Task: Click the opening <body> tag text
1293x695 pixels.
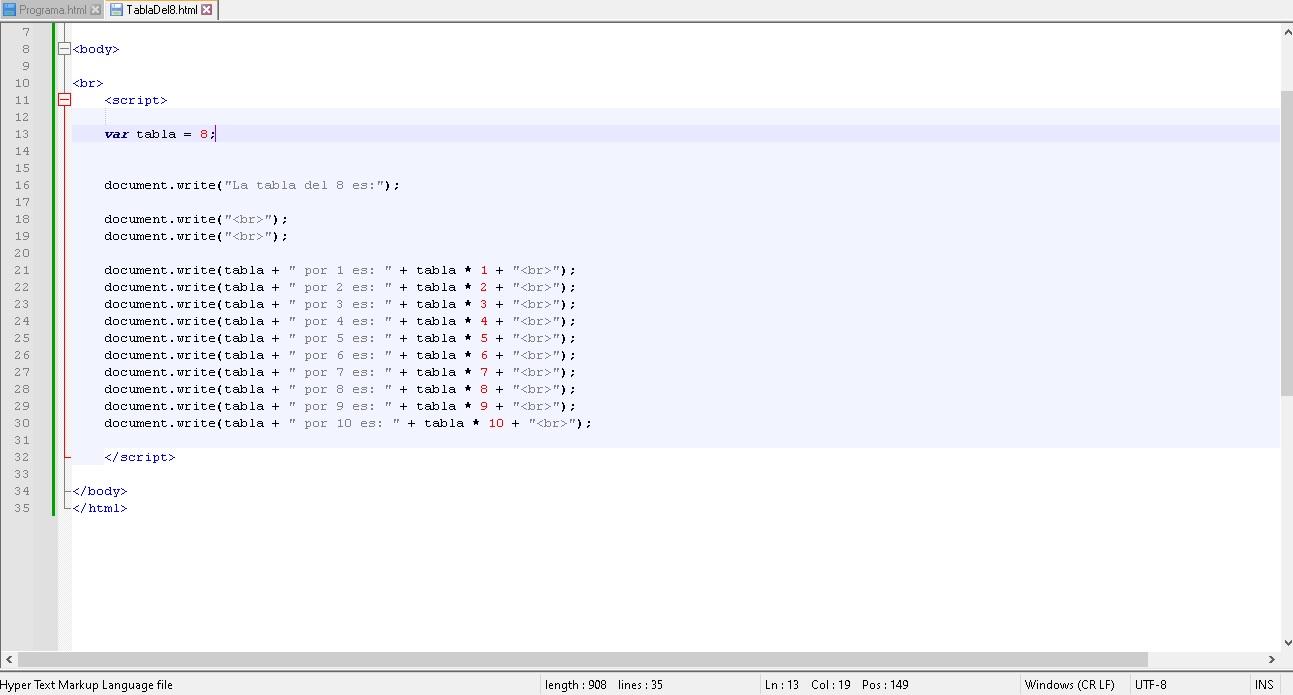Action: pos(96,49)
